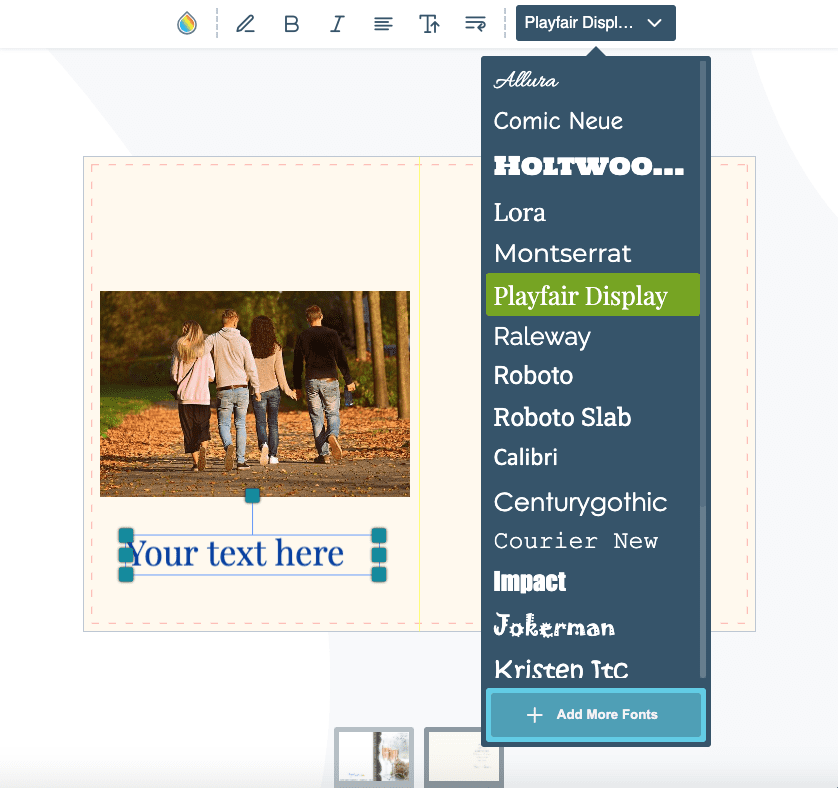Viewport: 838px width, 788px height.
Task: Open the first page thumbnail at bottom
Action: [x=374, y=756]
